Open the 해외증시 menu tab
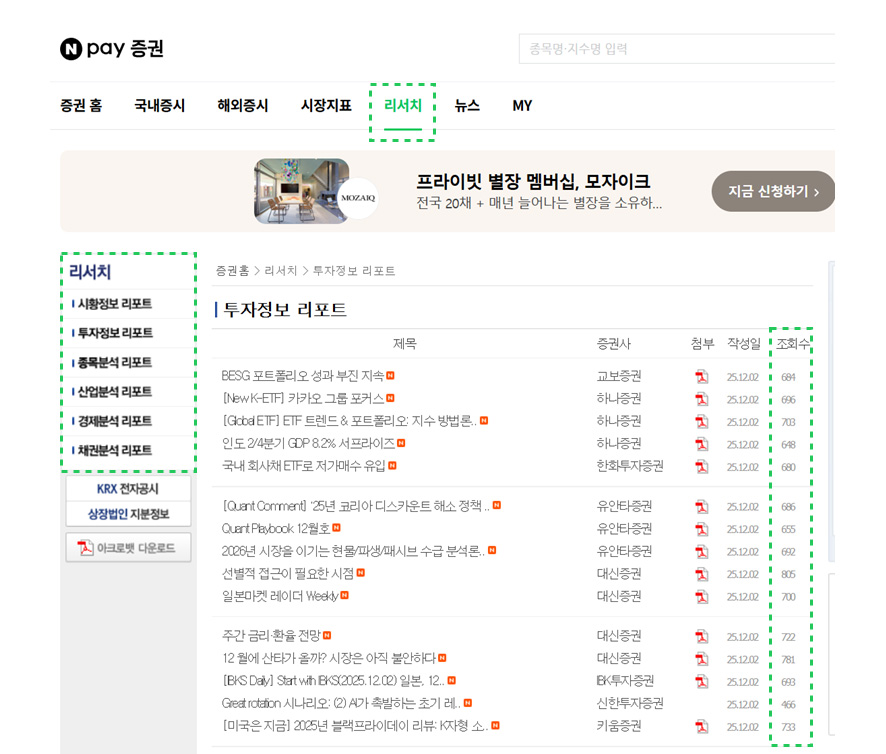886x754 pixels. (243, 106)
